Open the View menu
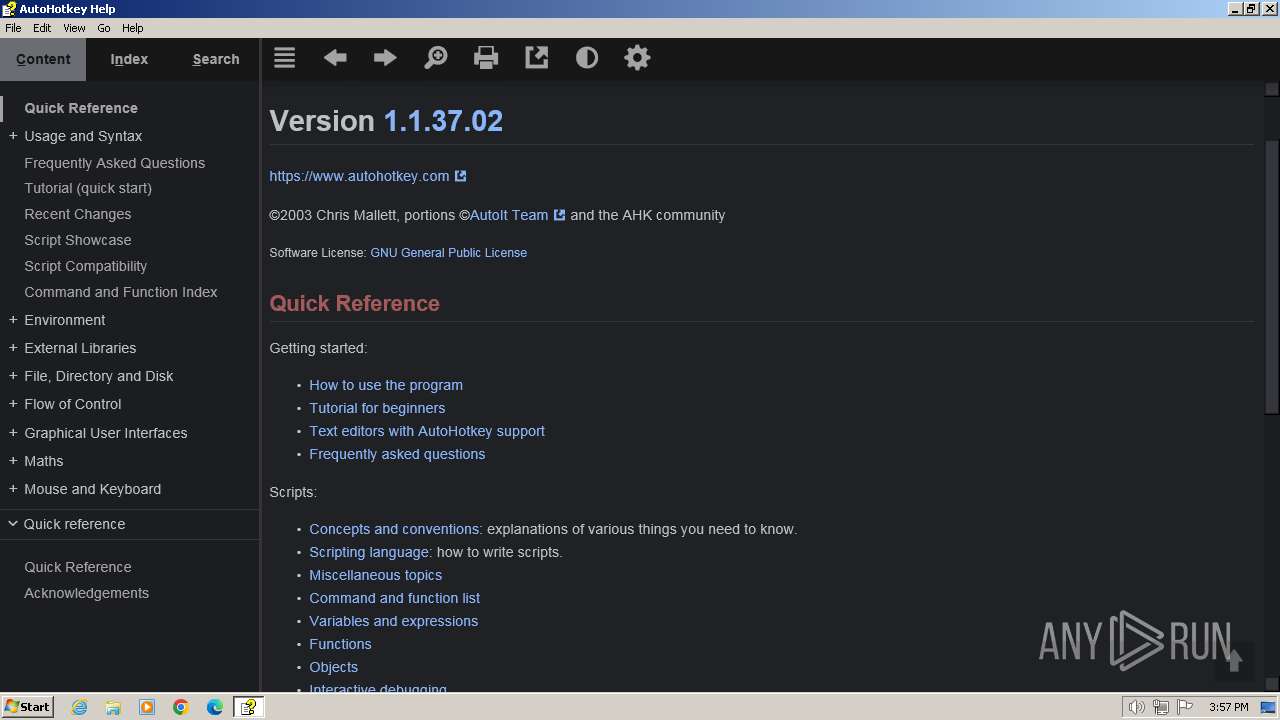1280x720 pixels. pos(74,28)
